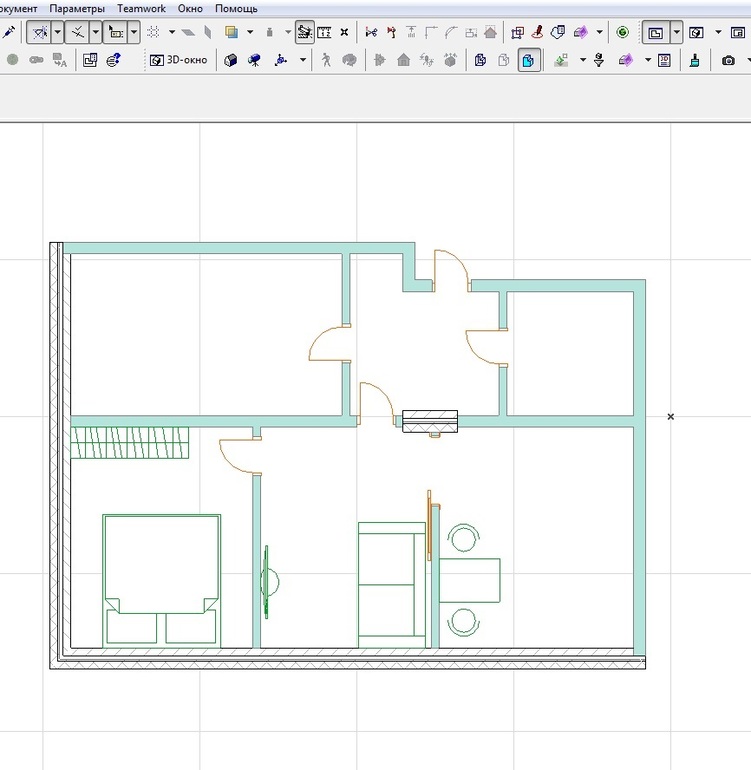The height and width of the screenshot is (770, 751).
Task: Click the movie camera icon
Action: pos(255,60)
